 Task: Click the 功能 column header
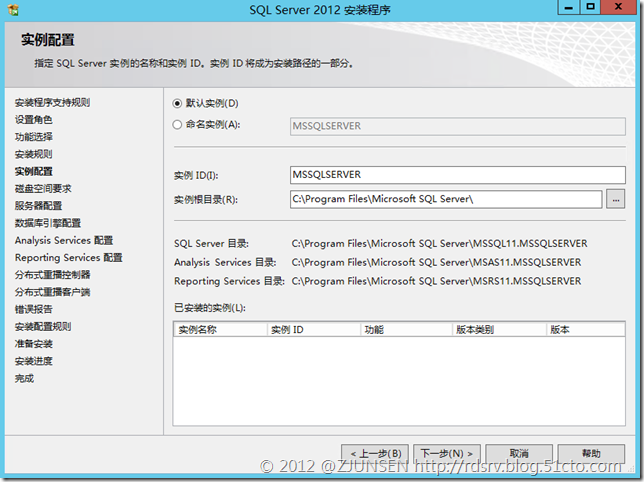pos(407,330)
